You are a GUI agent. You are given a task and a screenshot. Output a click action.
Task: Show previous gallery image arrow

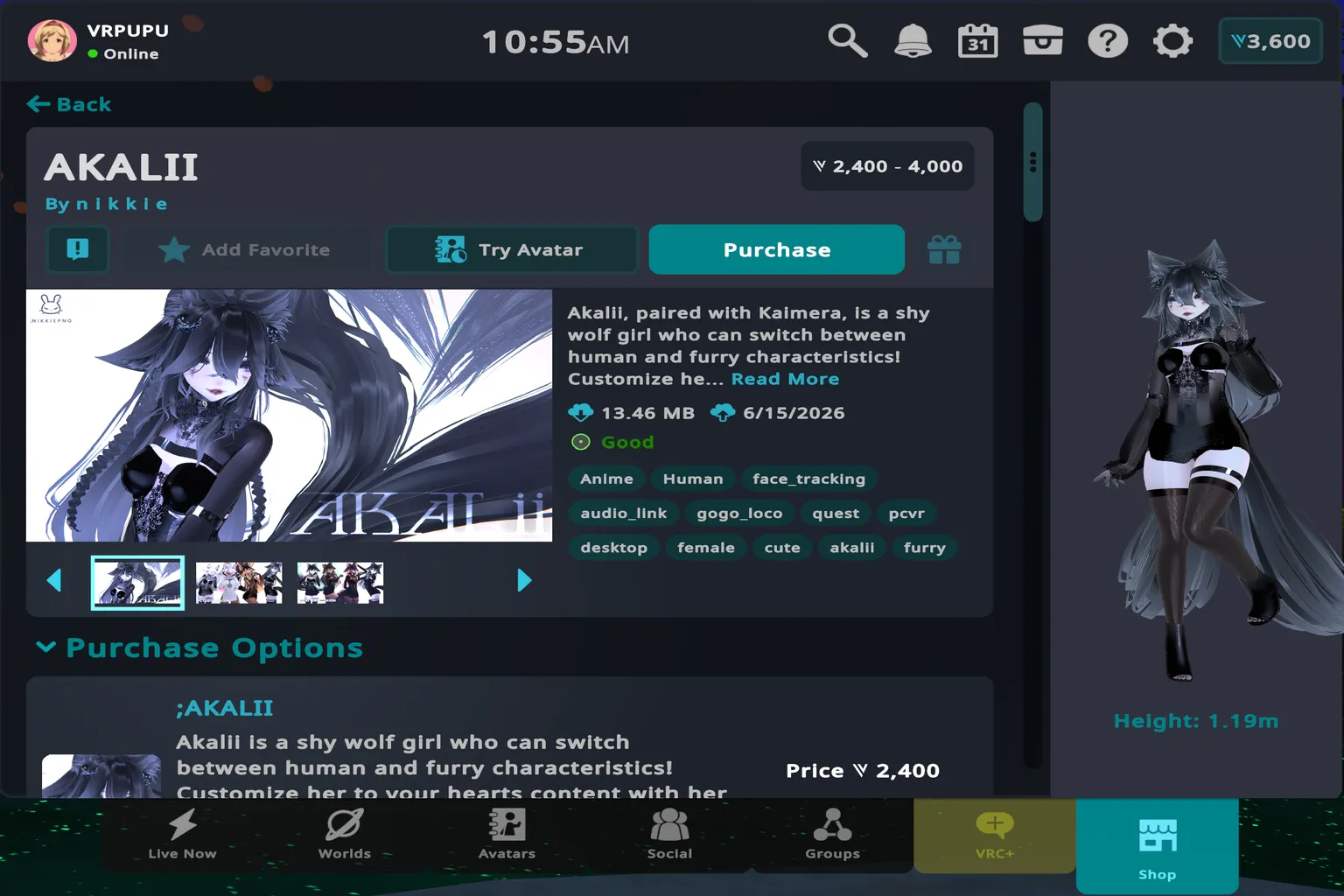(x=54, y=580)
